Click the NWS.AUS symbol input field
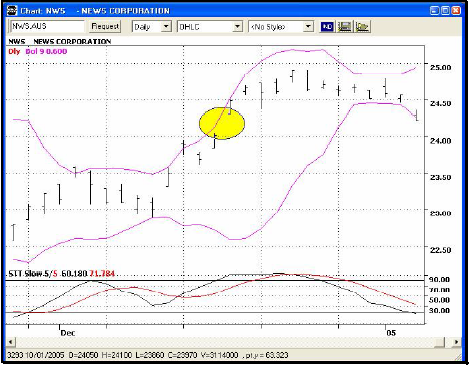The image size is (469, 366). (47, 26)
